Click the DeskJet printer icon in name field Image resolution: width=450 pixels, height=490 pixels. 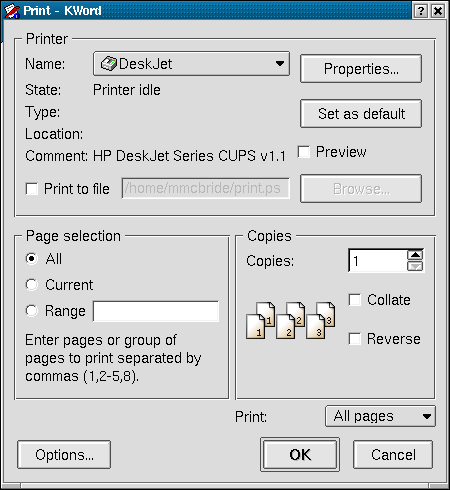click(109, 63)
